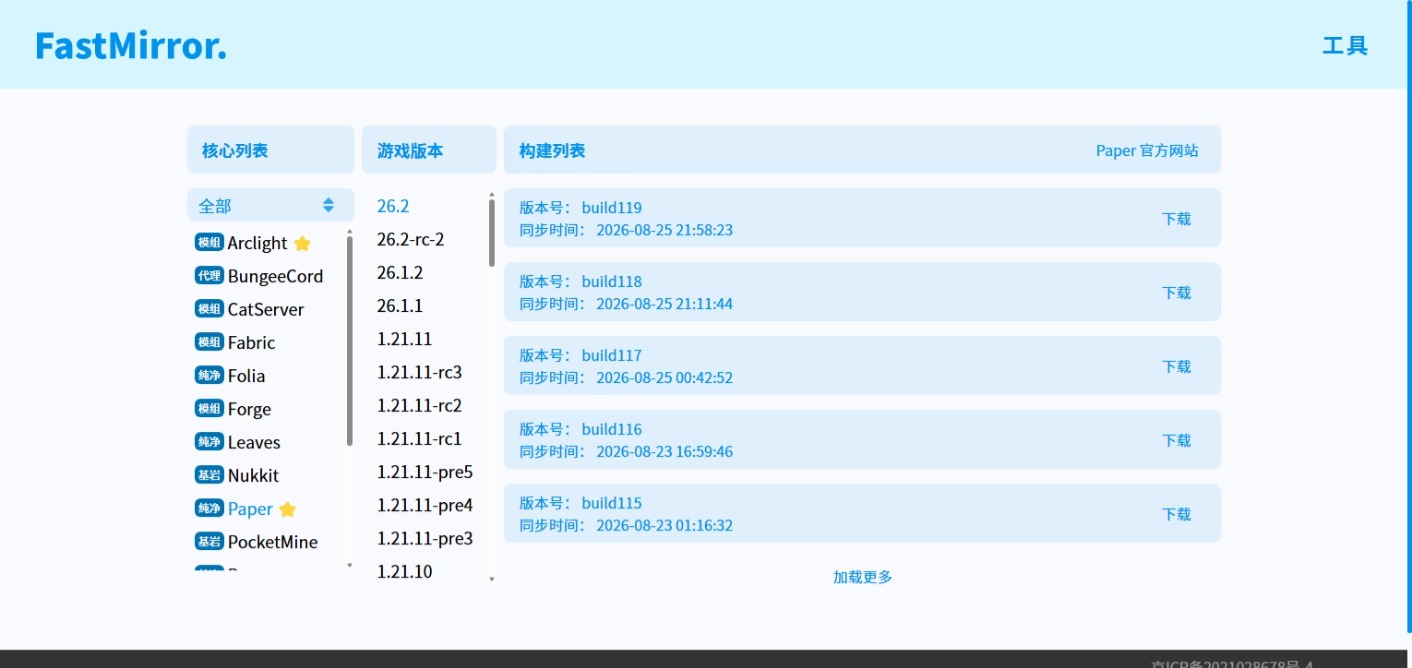Click the 纯净 badge beside Paper

tap(209, 507)
